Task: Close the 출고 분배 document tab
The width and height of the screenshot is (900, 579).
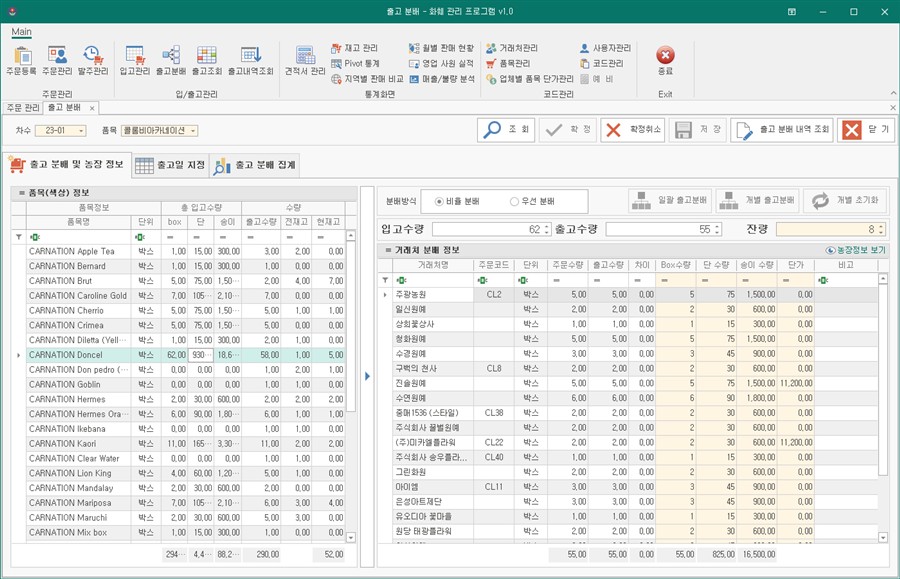Action: tap(92, 108)
